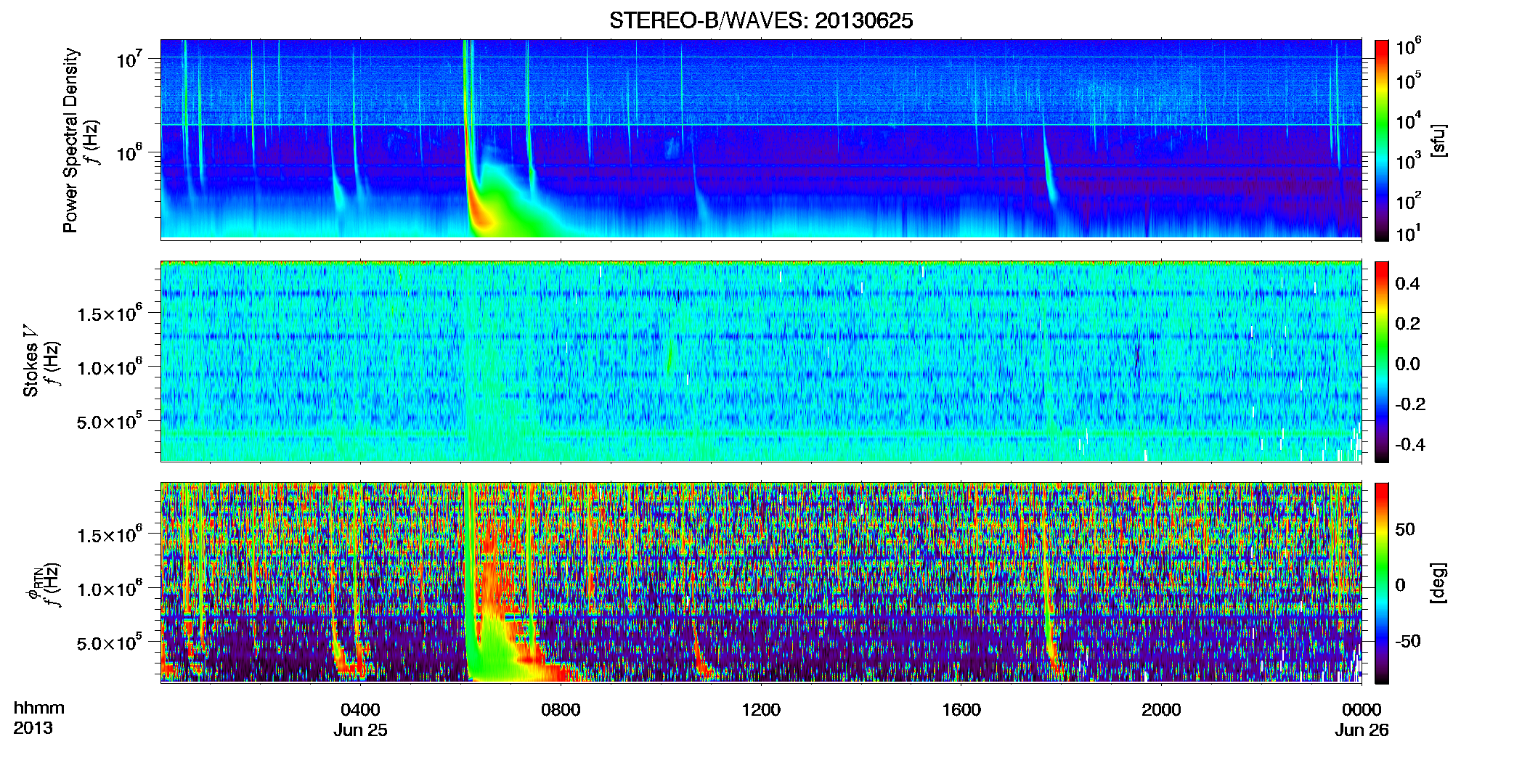
Task: Click the 1600 time tick label
Action: click(x=961, y=709)
